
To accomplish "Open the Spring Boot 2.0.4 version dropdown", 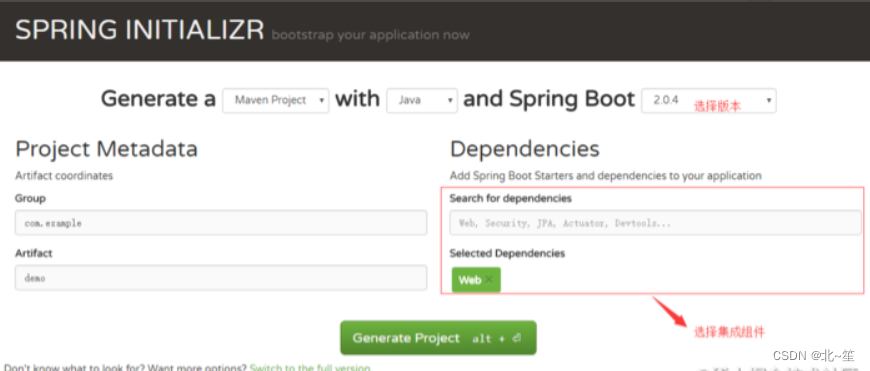I will (x=709, y=100).
